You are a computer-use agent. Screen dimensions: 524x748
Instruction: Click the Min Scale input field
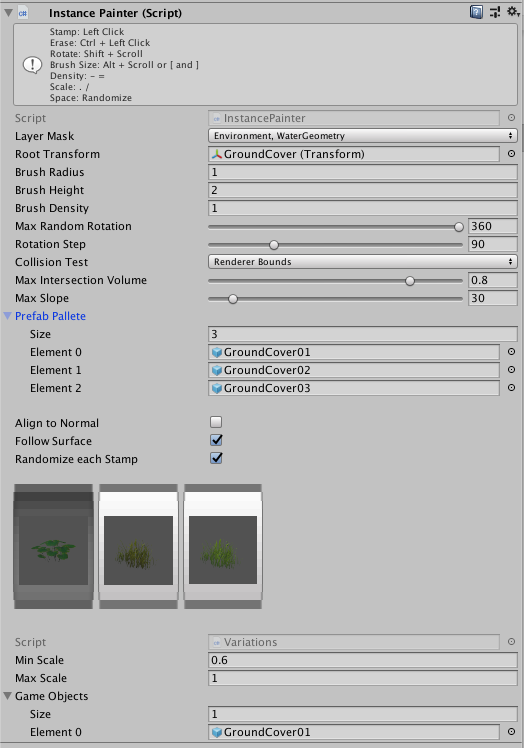pos(363,660)
